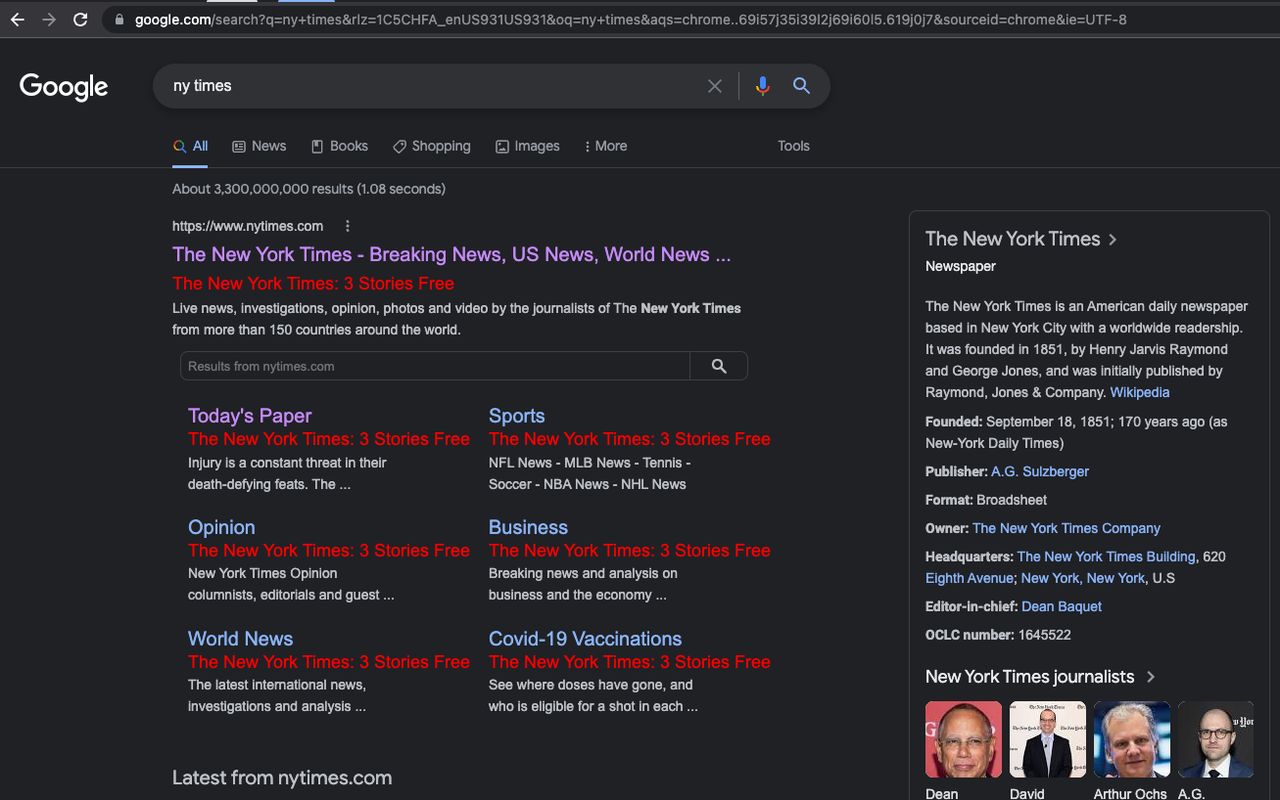This screenshot has height=800, width=1280.
Task: Click the arrow beside The New York Times panel title
Action: [1113, 239]
